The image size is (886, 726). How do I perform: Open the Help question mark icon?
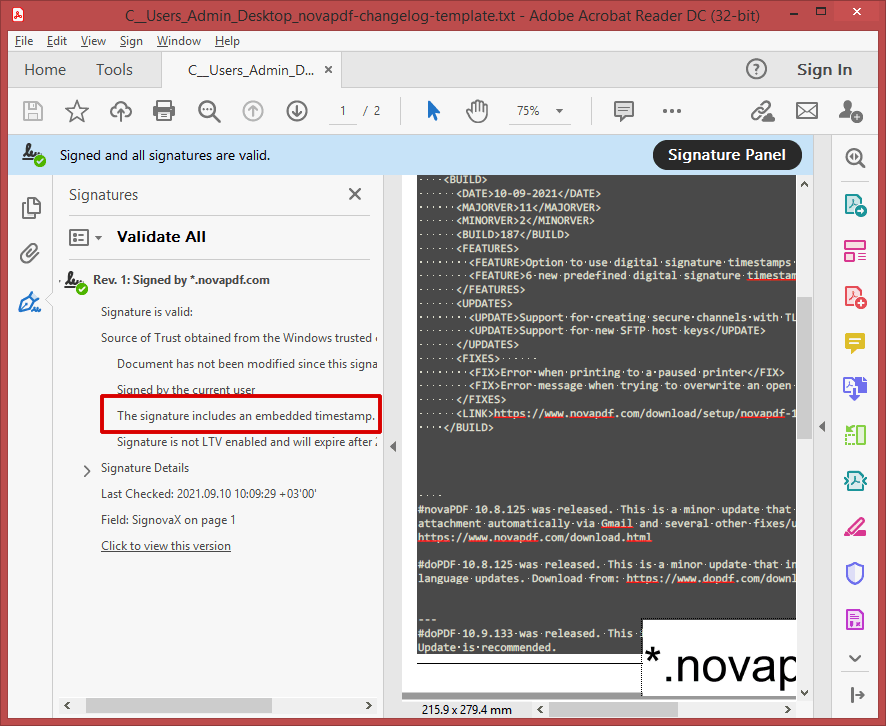pyautogui.click(x=756, y=69)
